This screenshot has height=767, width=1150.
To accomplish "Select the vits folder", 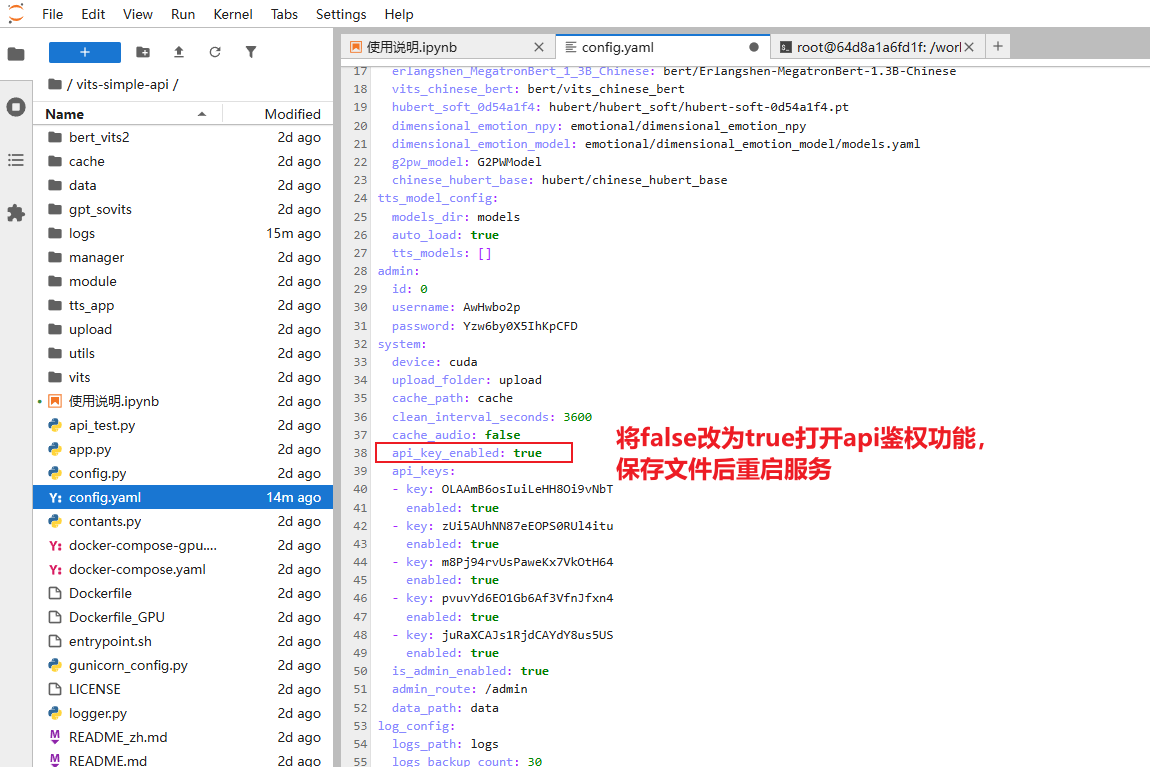I will [183, 378].
